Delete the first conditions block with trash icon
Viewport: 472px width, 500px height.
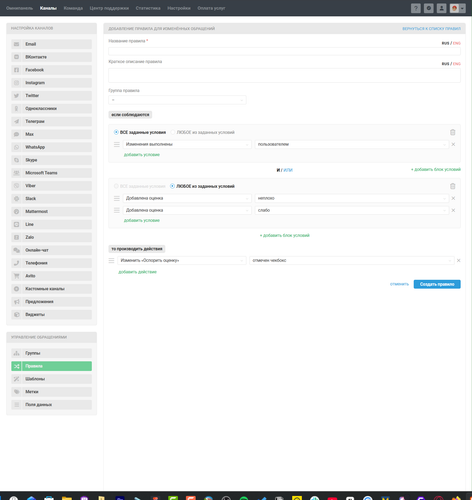coord(453,132)
